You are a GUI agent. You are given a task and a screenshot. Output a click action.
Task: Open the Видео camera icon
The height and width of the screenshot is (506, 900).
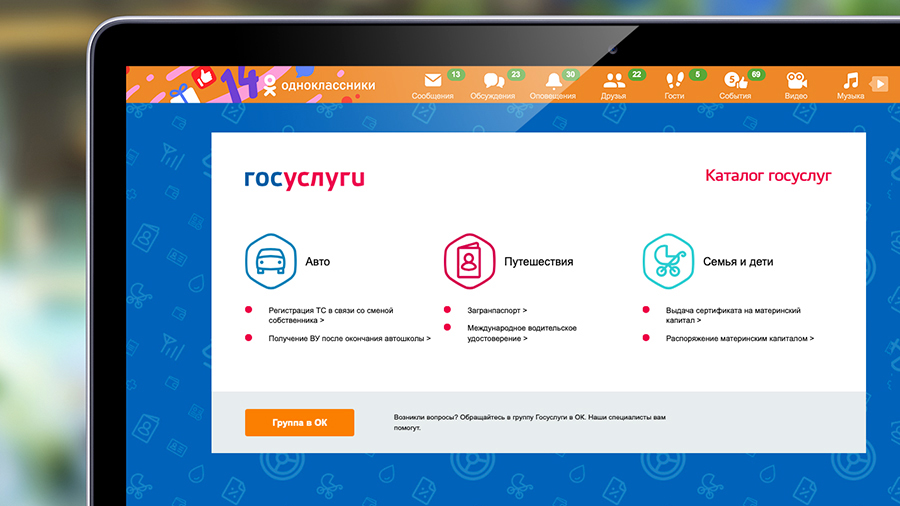click(x=797, y=80)
